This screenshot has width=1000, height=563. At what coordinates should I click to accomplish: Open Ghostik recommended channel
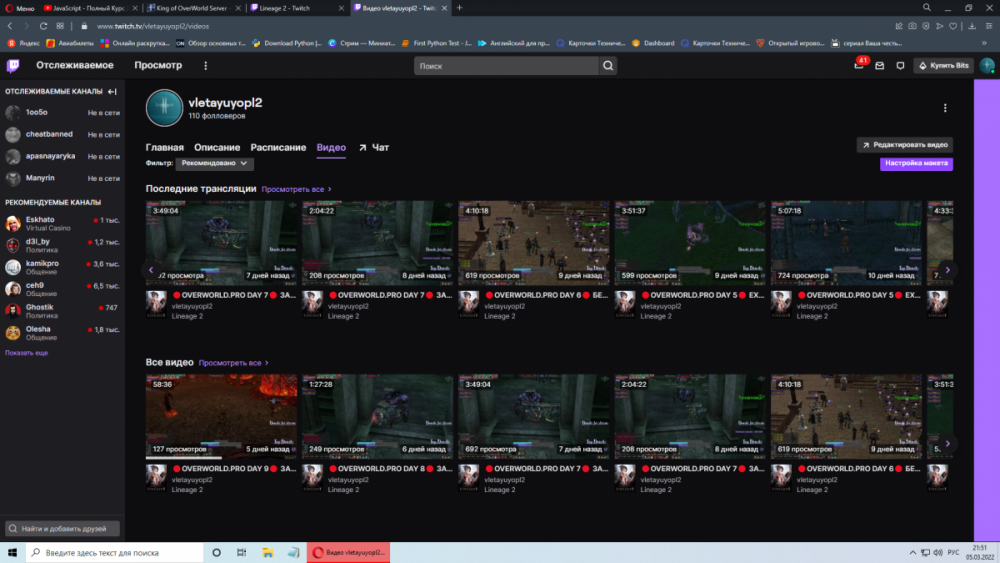coord(62,311)
